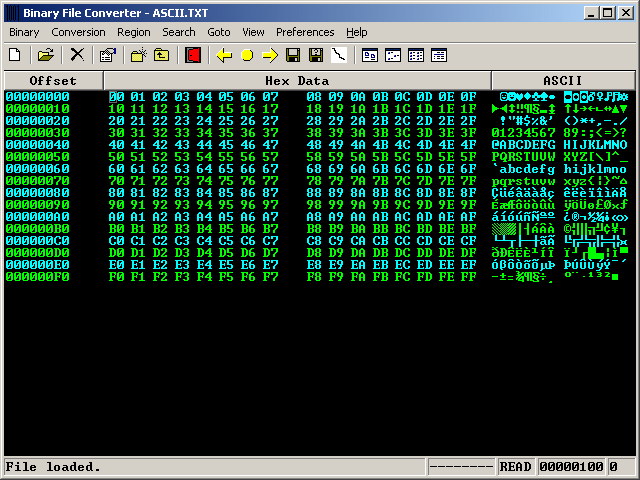Image resolution: width=640 pixels, height=480 pixels.
Task: Open the Region menu
Action: [x=134, y=32]
